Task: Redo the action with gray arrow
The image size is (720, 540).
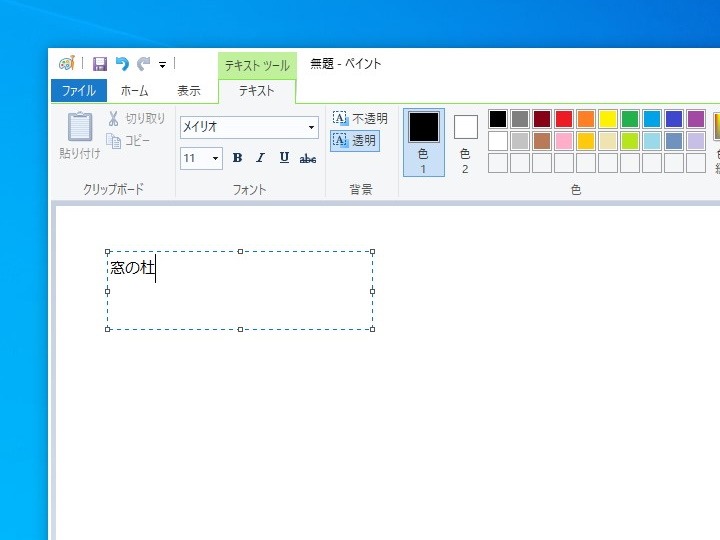Action: coord(144,64)
